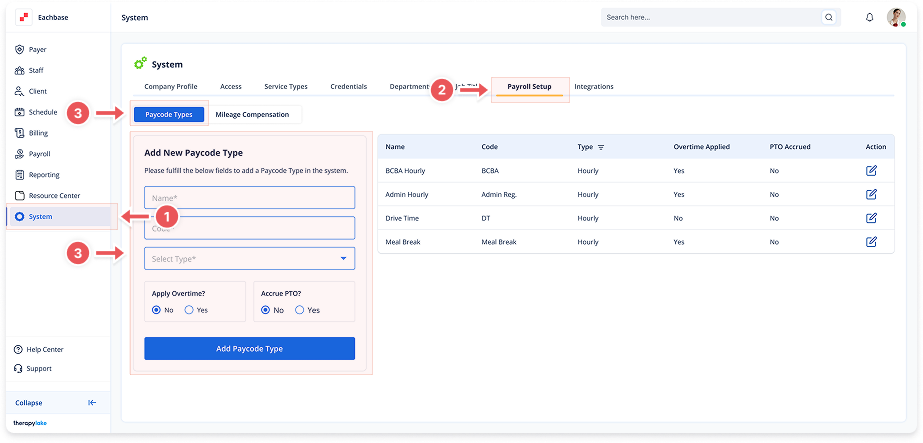Expand the Select Type dropdown
The width and height of the screenshot is (923, 443).
(x=249, y=259)
